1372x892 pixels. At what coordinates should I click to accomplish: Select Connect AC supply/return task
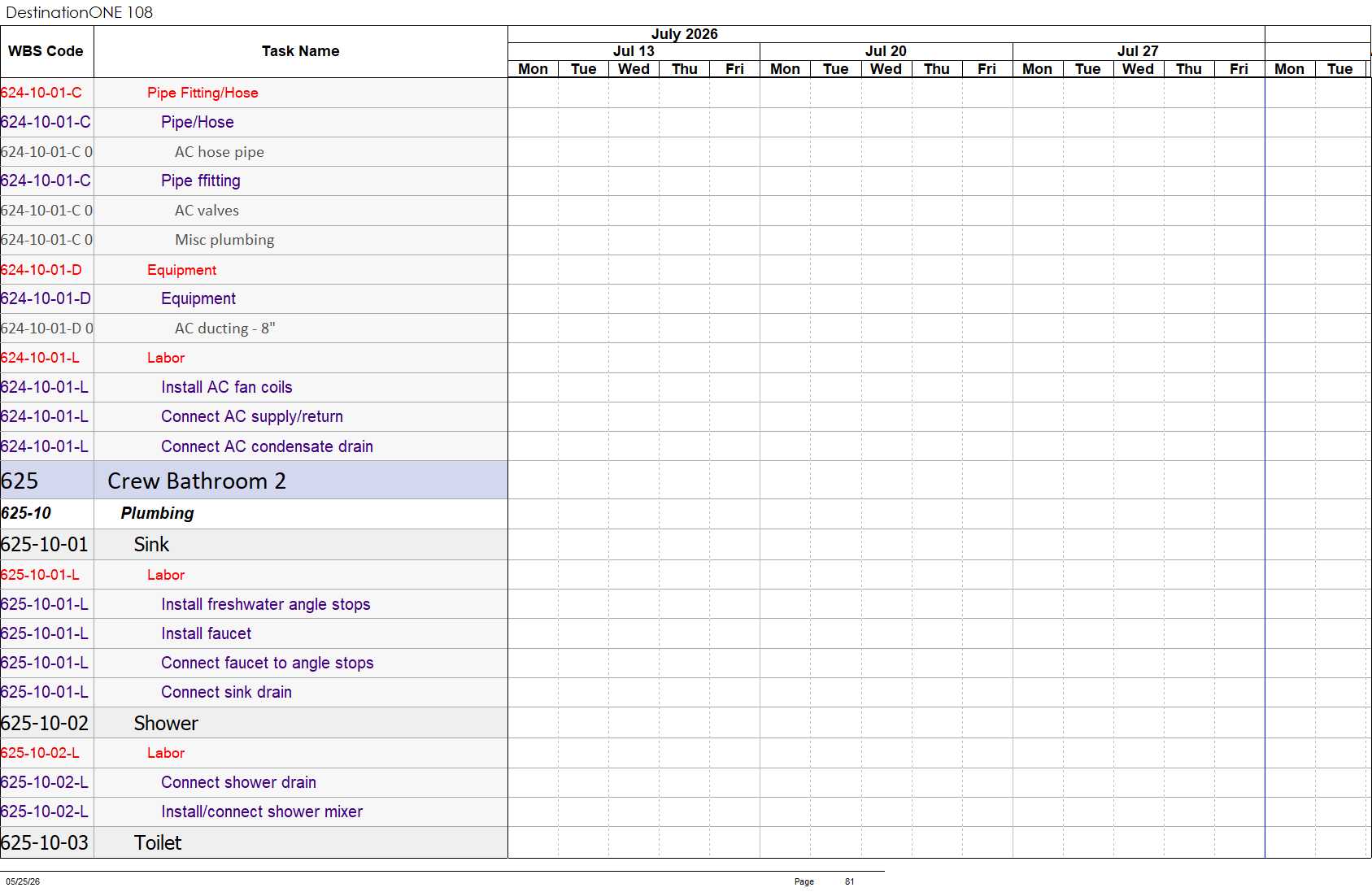click(x=252, y=416)
